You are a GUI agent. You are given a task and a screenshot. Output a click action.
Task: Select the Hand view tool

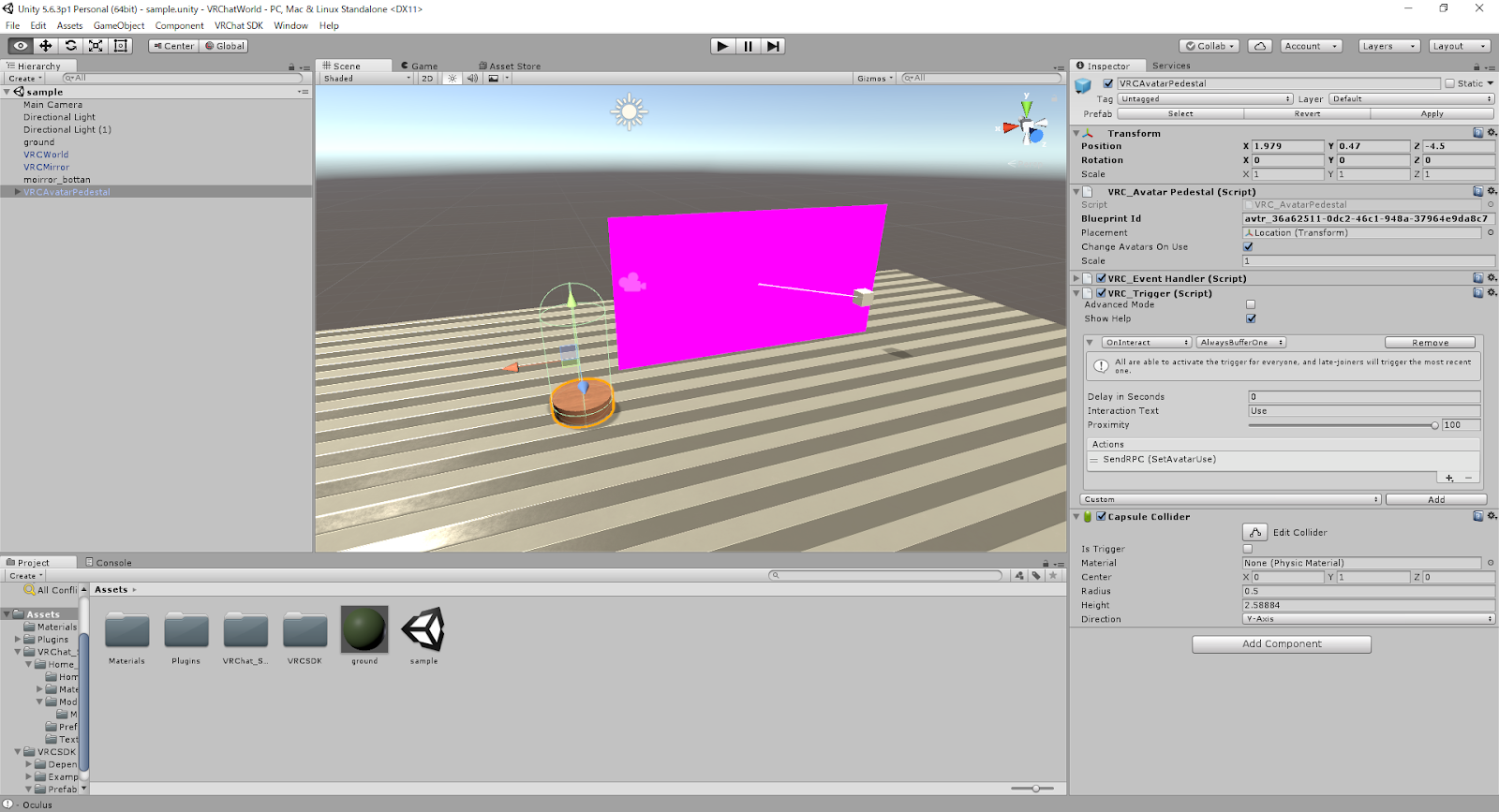coord(21,46)
